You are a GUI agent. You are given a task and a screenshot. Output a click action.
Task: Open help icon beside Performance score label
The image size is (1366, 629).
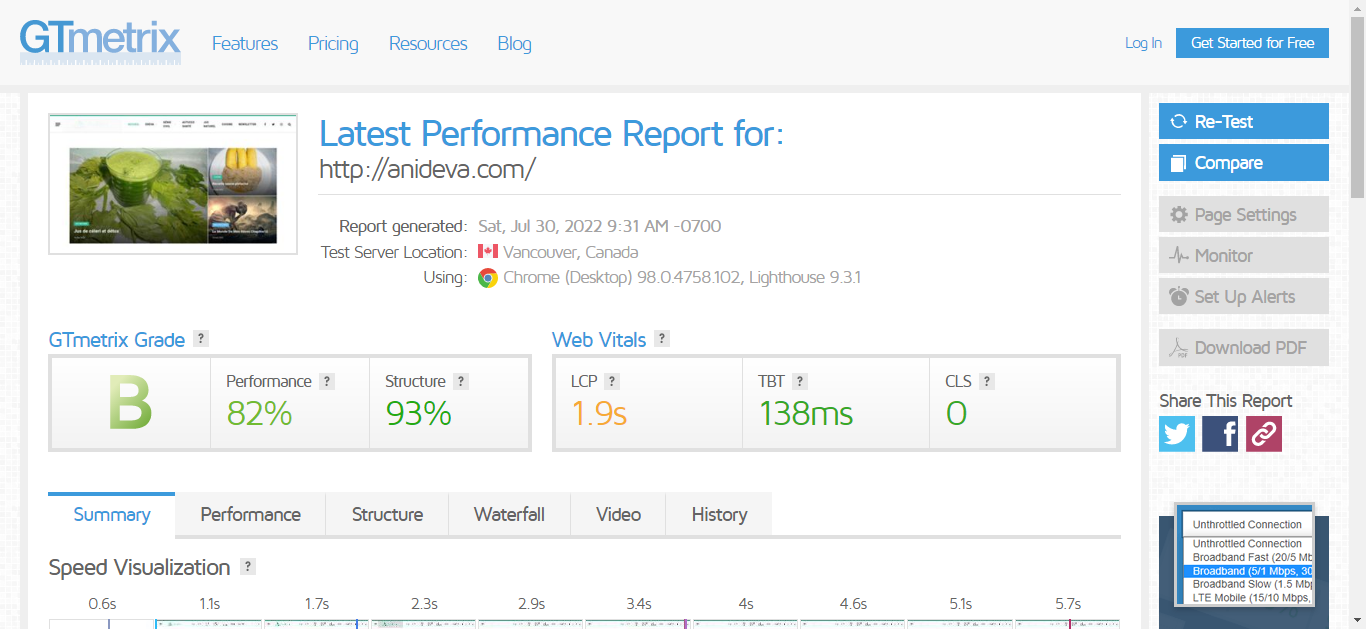click(327, 381)
